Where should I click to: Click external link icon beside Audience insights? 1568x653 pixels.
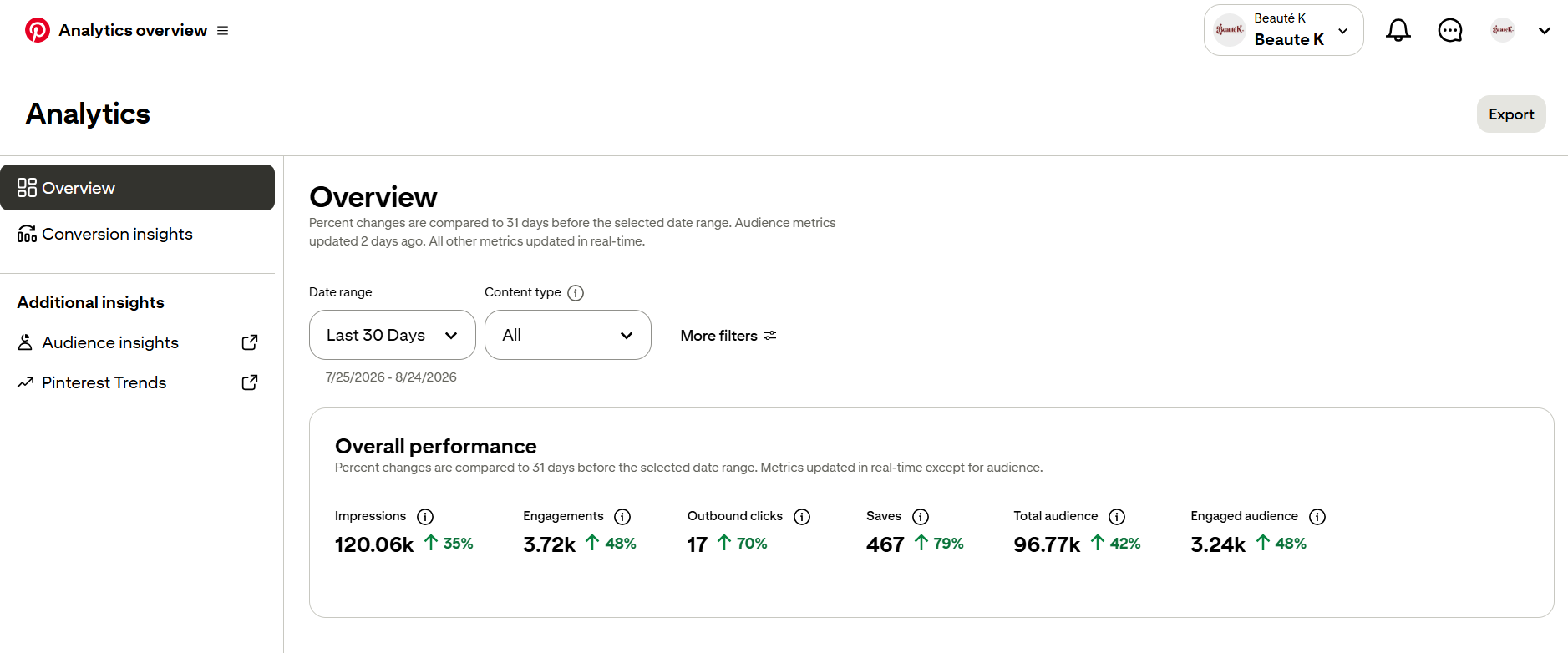[250, 342]
